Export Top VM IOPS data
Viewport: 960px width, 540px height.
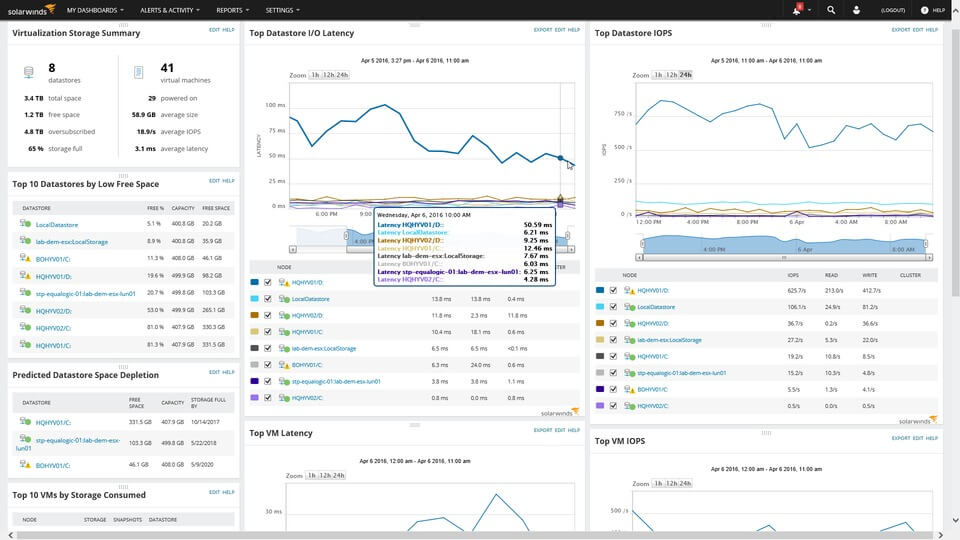click(901, 438)
